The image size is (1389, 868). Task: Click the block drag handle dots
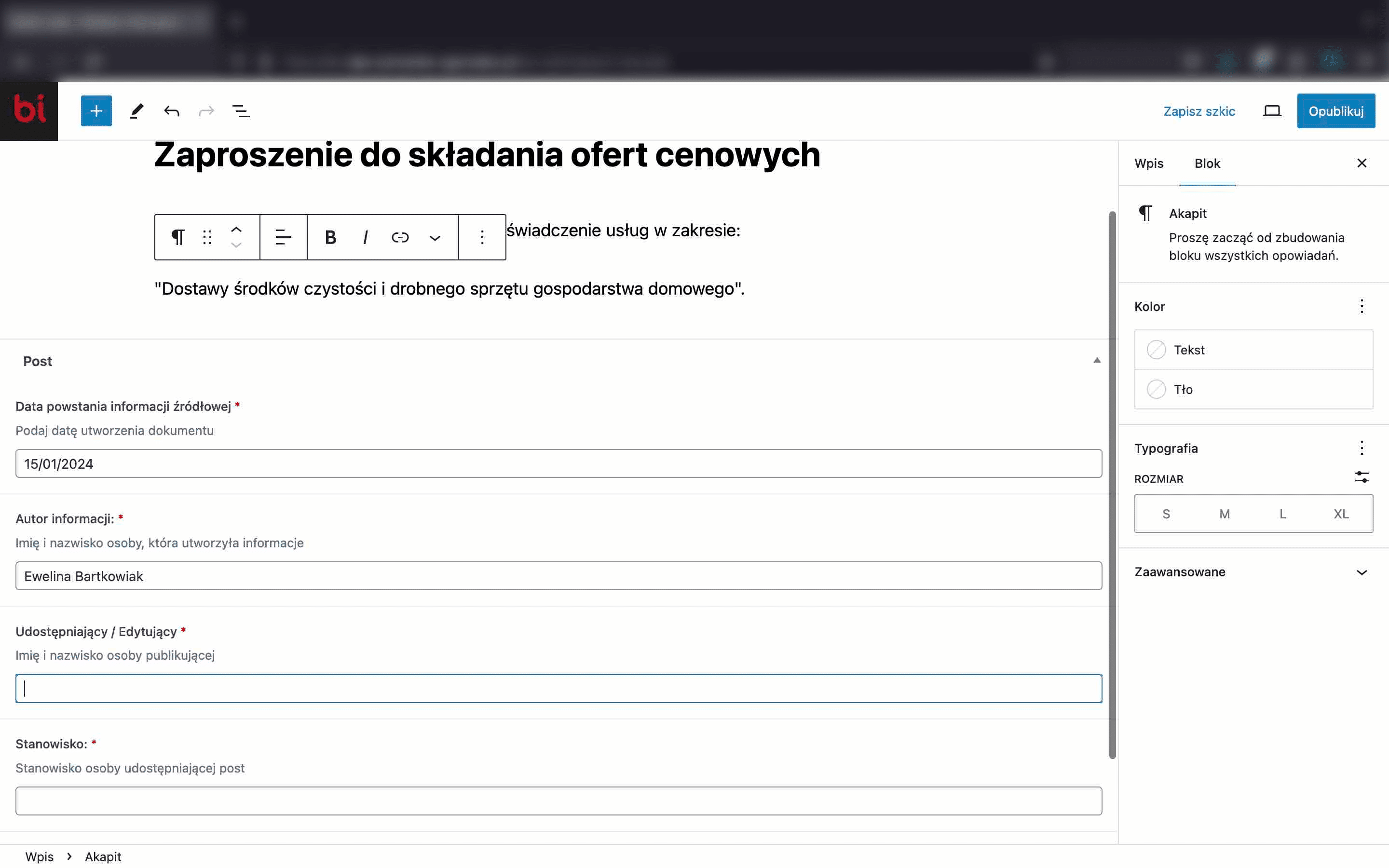207,237
